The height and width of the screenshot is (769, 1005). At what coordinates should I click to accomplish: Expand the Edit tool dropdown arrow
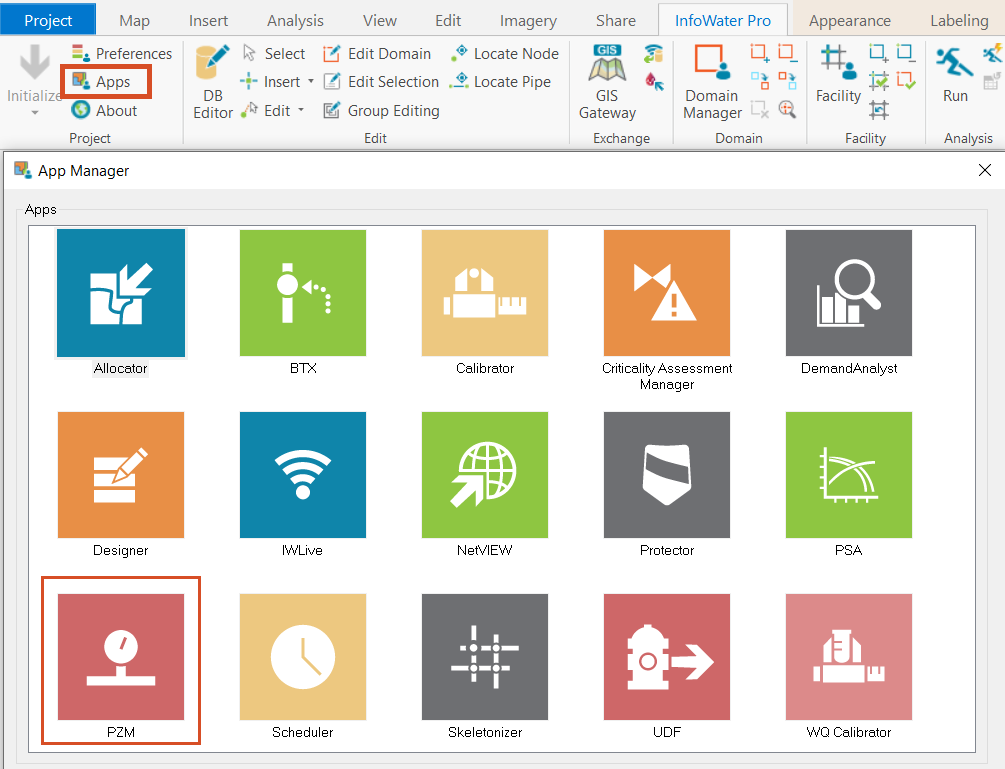301,110
